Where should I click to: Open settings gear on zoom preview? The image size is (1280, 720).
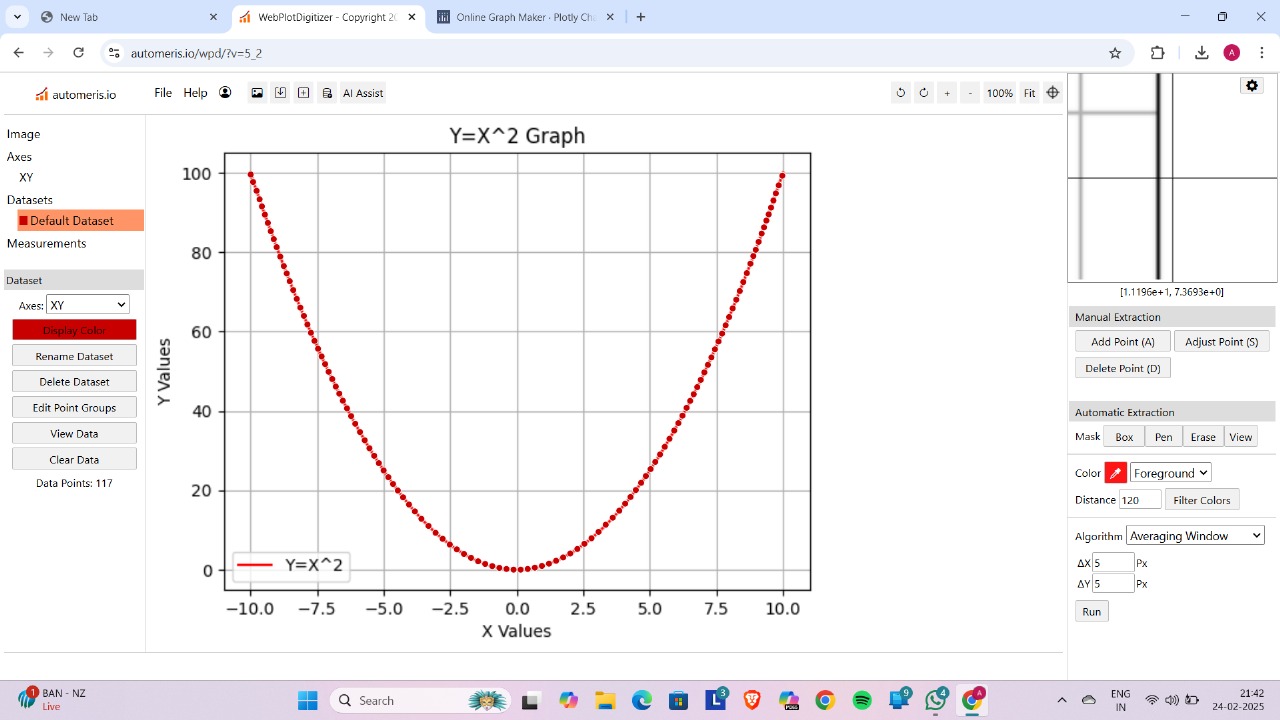pos(1251,85)
